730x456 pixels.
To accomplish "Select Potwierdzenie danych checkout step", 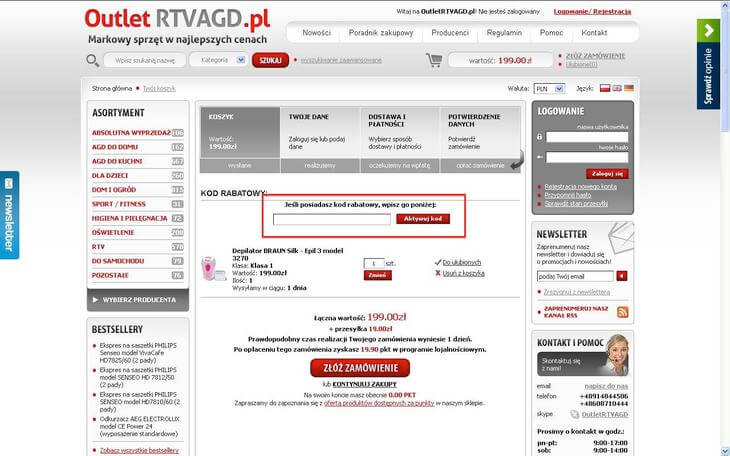I will coord(480,133).
